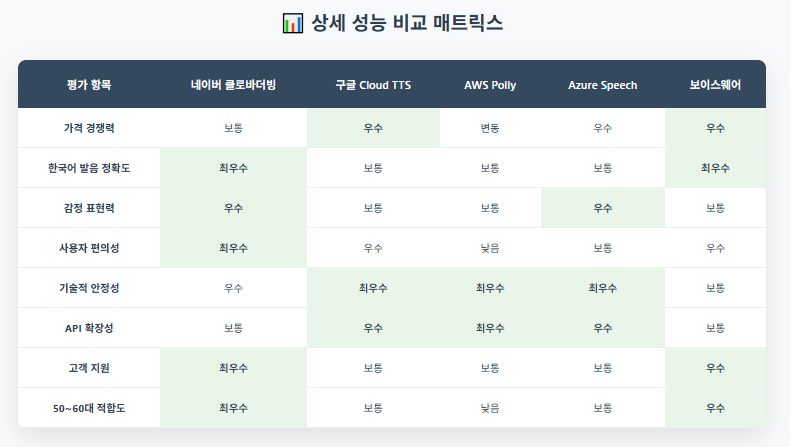Viewport: 792px width, 447px height.
Task: Click 보통 for 구글 Cloud TTS 고객 지원
Action: 373,368
